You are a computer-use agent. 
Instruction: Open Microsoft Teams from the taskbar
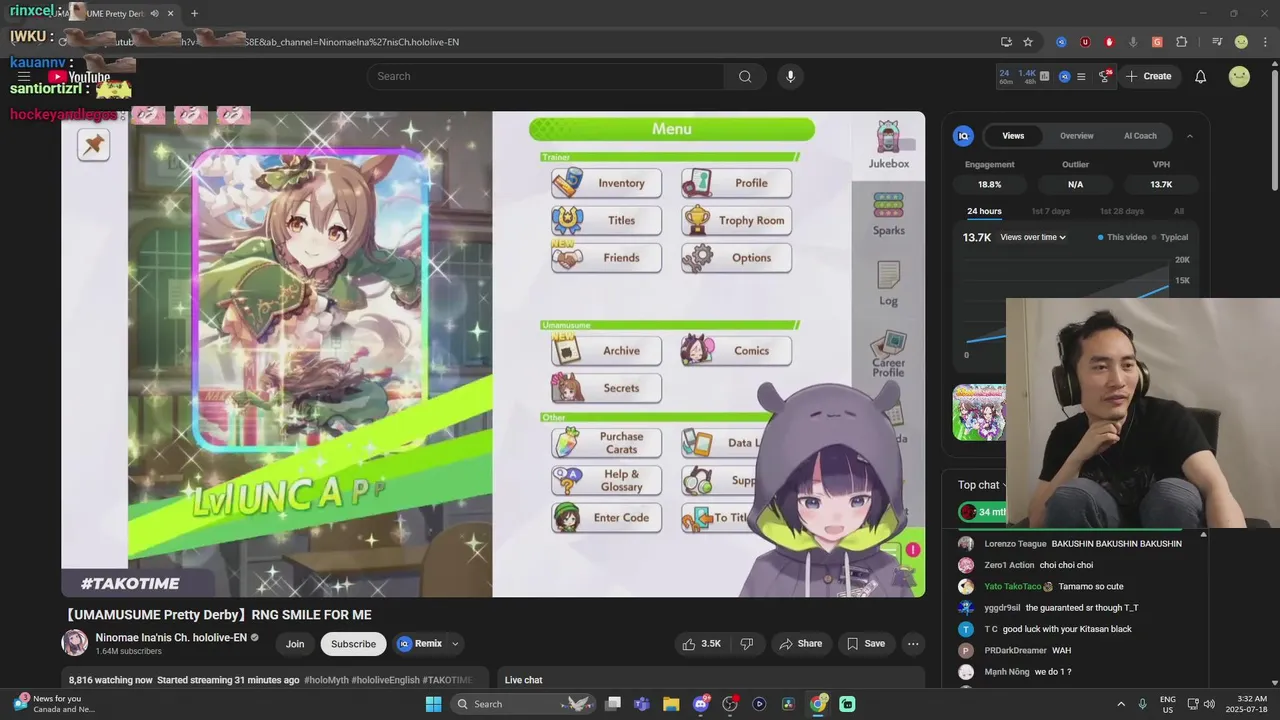[642, 704]
